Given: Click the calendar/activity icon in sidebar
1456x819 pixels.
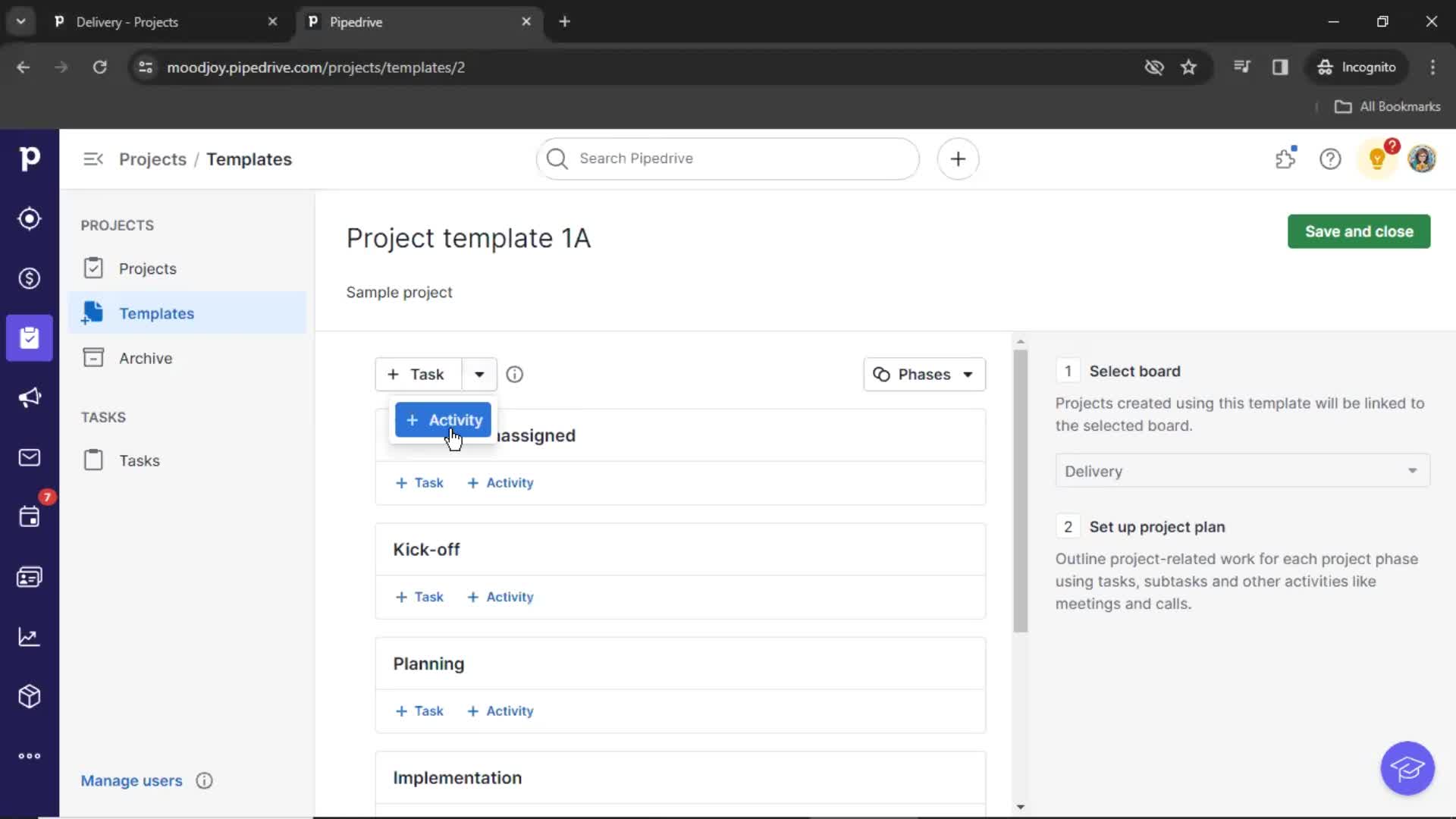Looking at the screenshot, I should 29,516.
